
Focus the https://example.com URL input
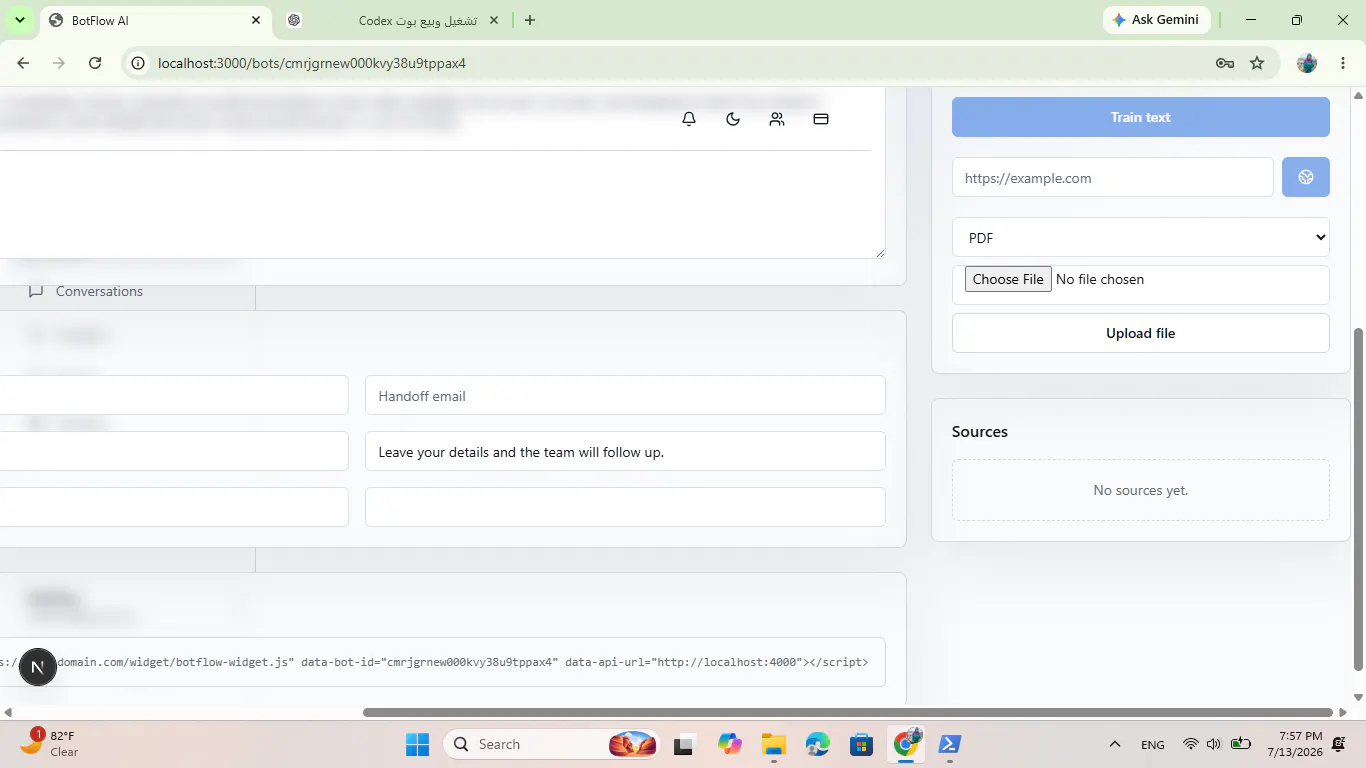point(1112,178)
